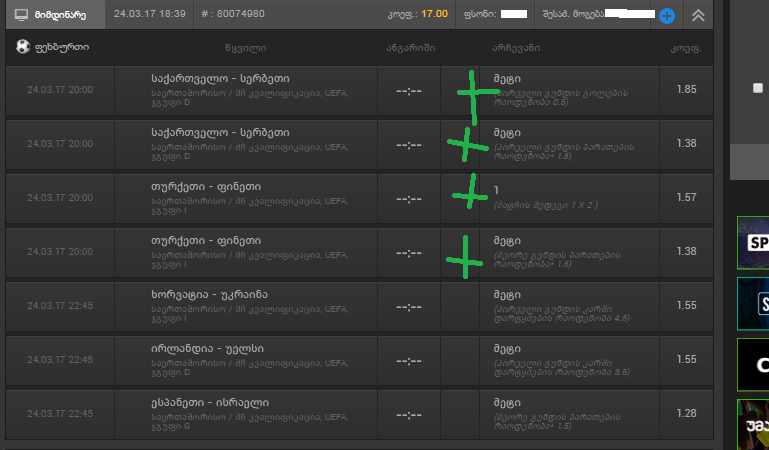Viewport: 769px width, 450px height.
Task: Toggle the checkbox in the right panel
Action: [x=758, y=88]
